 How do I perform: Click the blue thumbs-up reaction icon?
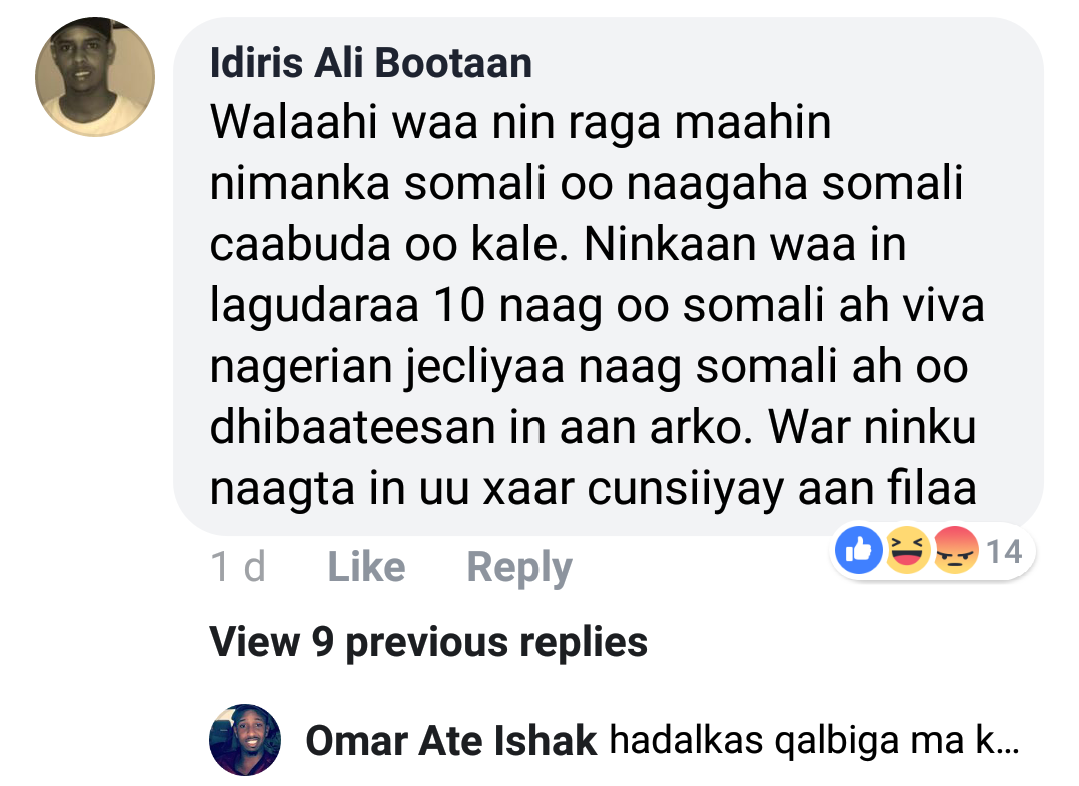tap(858, 550)
